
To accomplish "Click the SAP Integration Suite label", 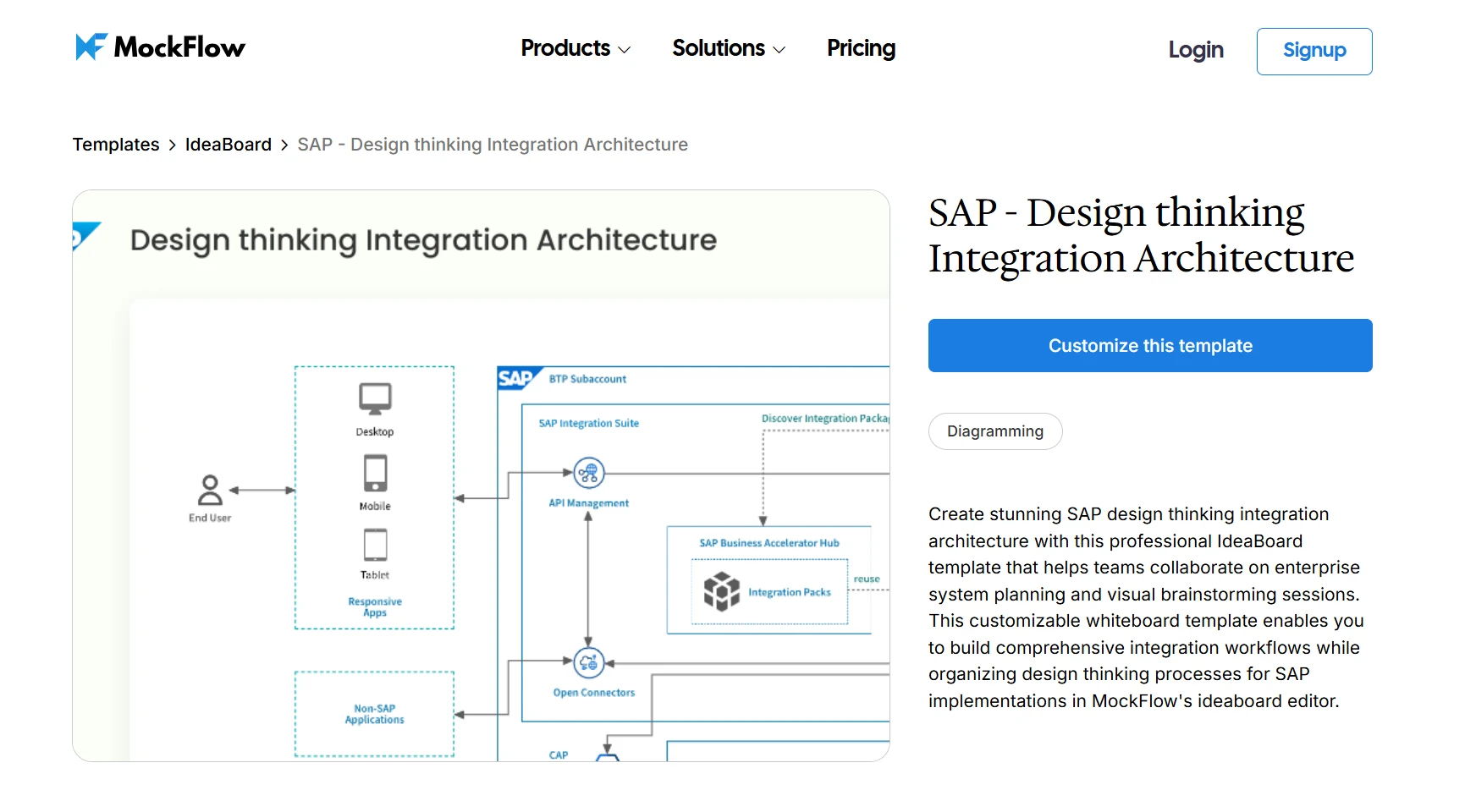I will [x=589, y=423].
